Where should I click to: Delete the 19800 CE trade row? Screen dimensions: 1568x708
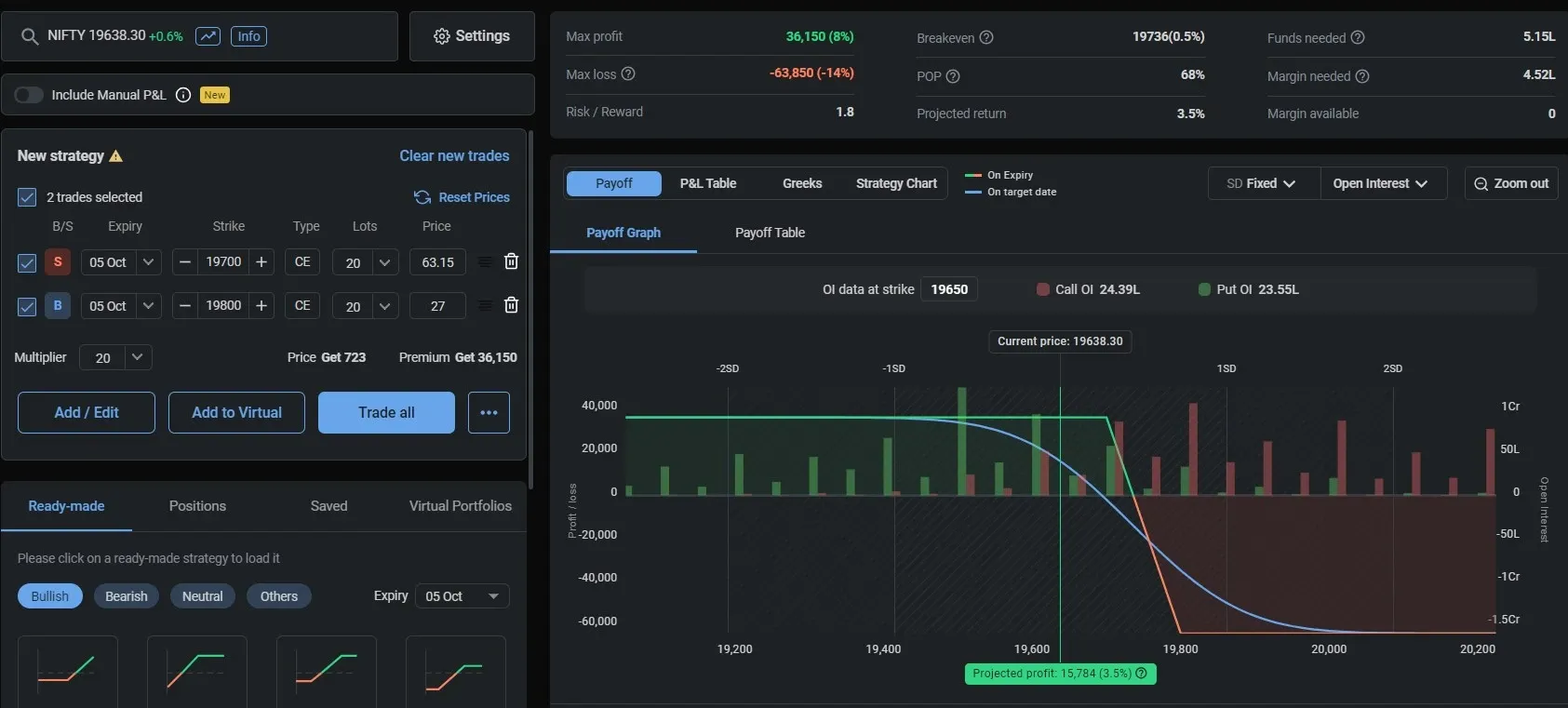pos(511,305)
